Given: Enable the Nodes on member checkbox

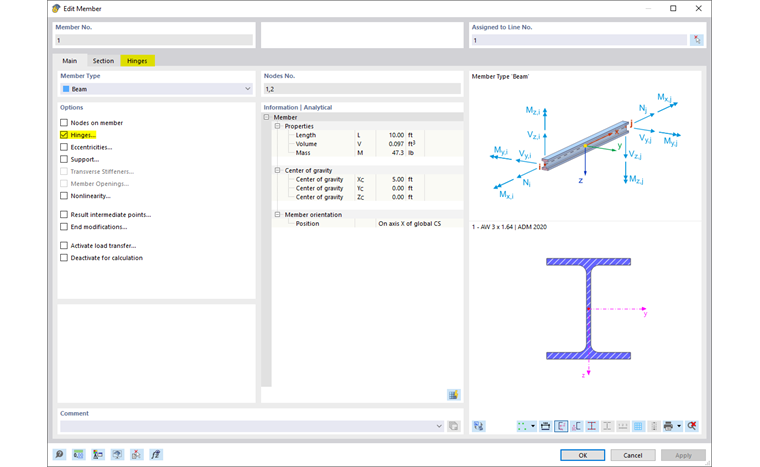Looking at the screenshot, I should click(x=64, y=123).
